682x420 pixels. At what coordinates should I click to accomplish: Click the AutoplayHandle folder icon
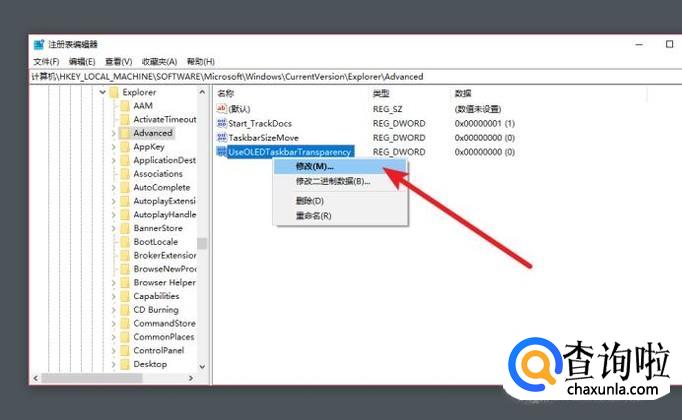coord(125,214)
